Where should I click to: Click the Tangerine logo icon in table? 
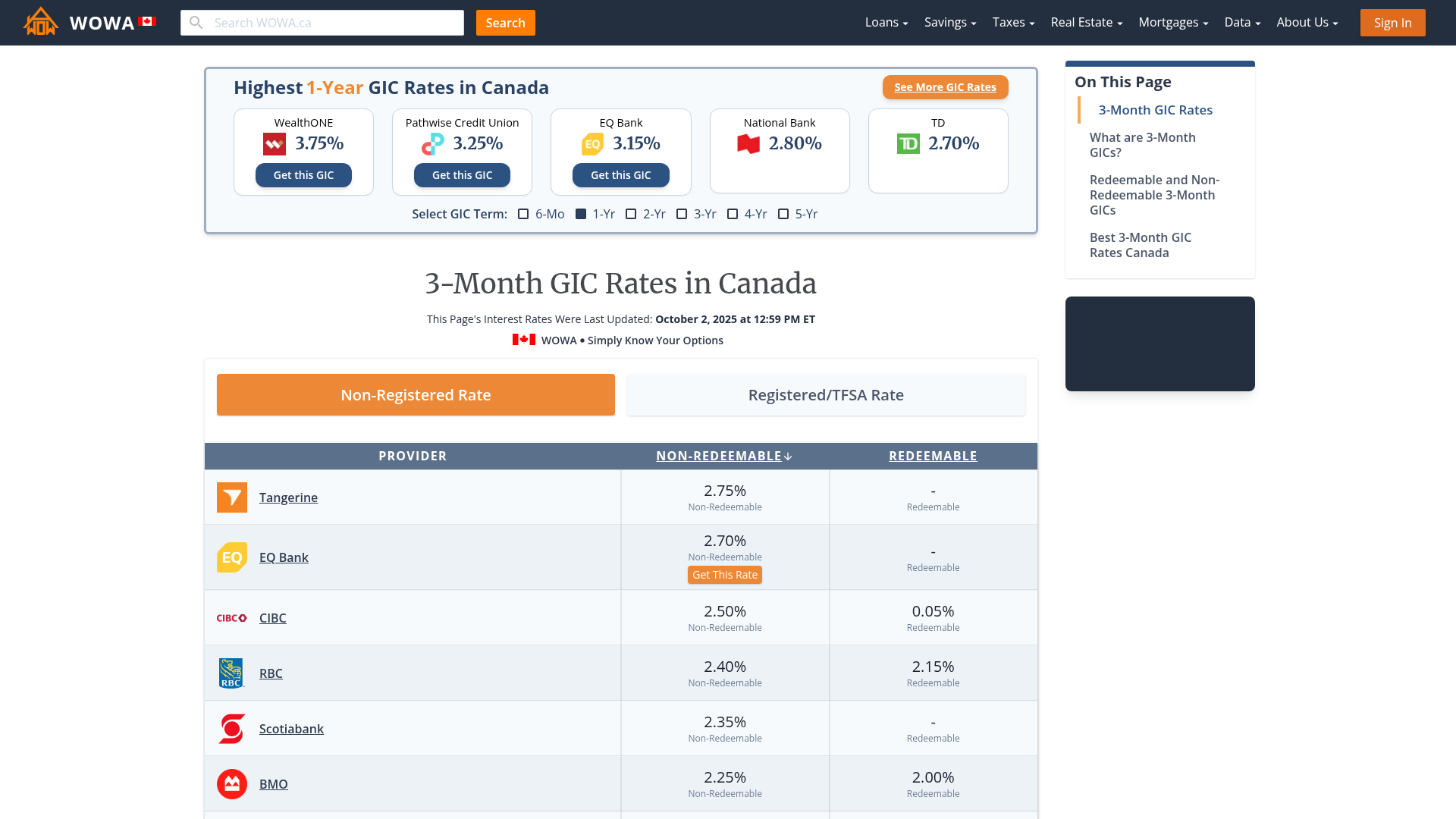[x=232, y=497]
